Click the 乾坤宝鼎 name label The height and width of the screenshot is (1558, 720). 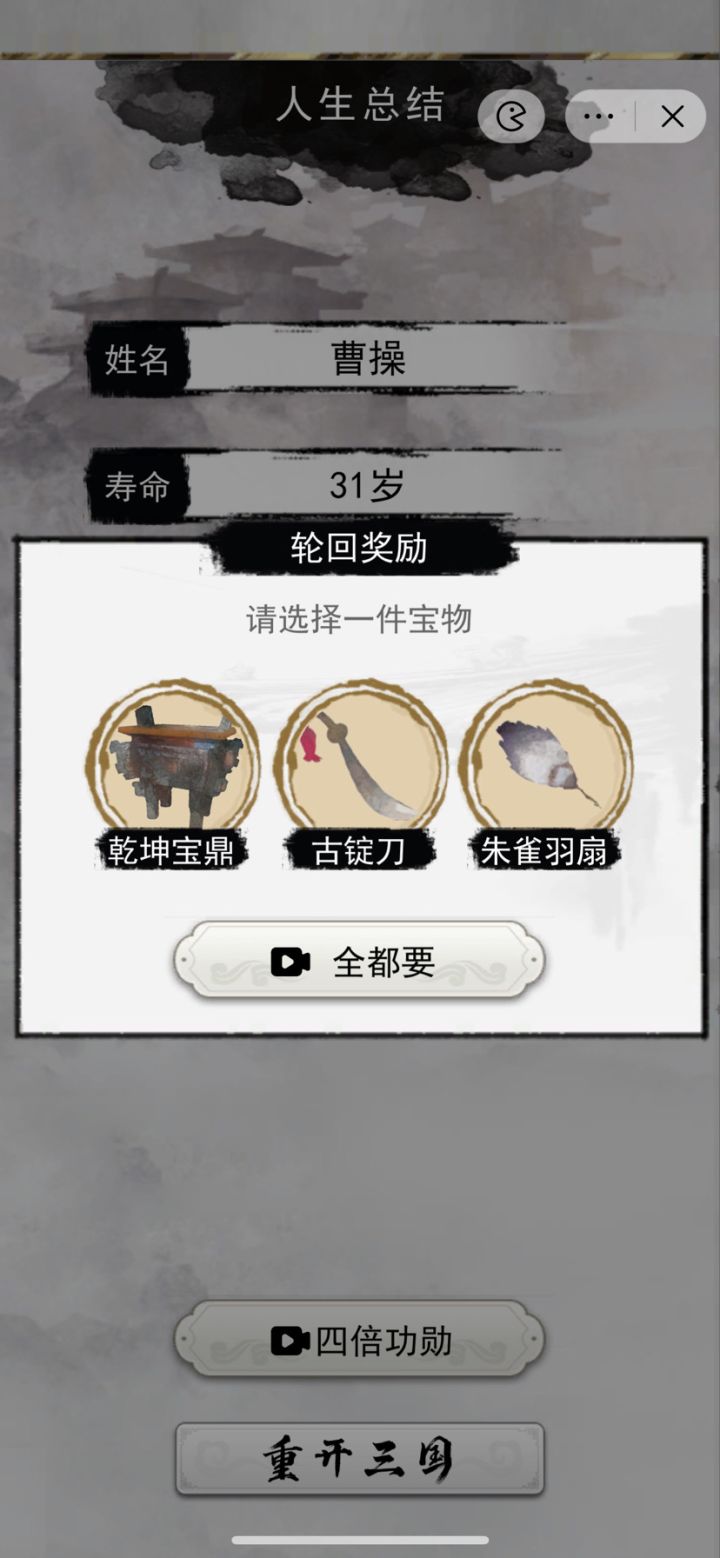(x=173, y=851)
